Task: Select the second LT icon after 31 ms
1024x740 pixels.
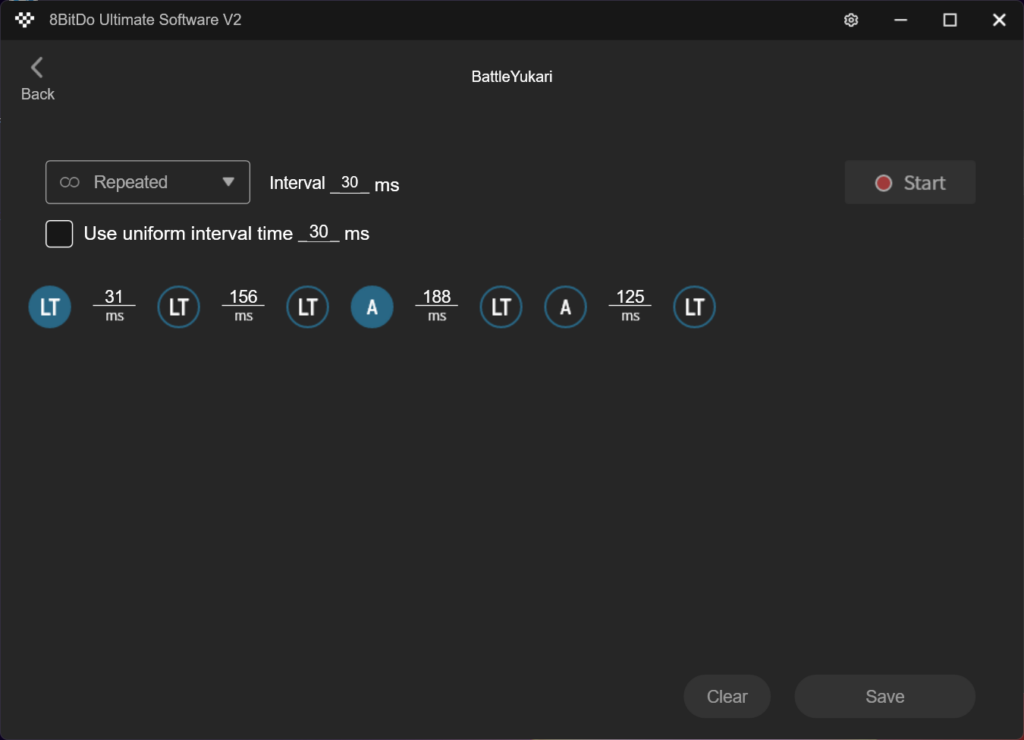Action: click(178, 307)
